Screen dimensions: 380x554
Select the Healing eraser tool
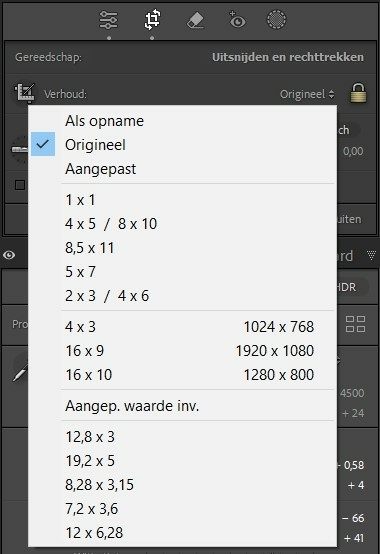[195, 20]
